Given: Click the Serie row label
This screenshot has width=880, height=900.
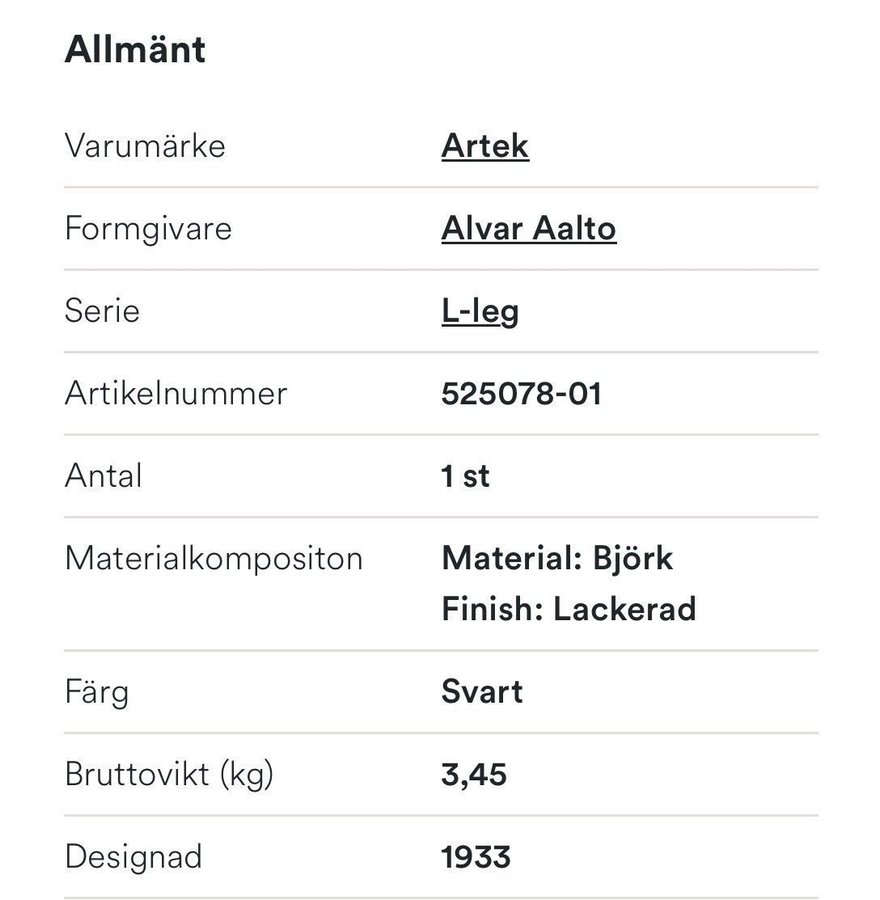Looking at the screenshot, I should click(102, 311).
